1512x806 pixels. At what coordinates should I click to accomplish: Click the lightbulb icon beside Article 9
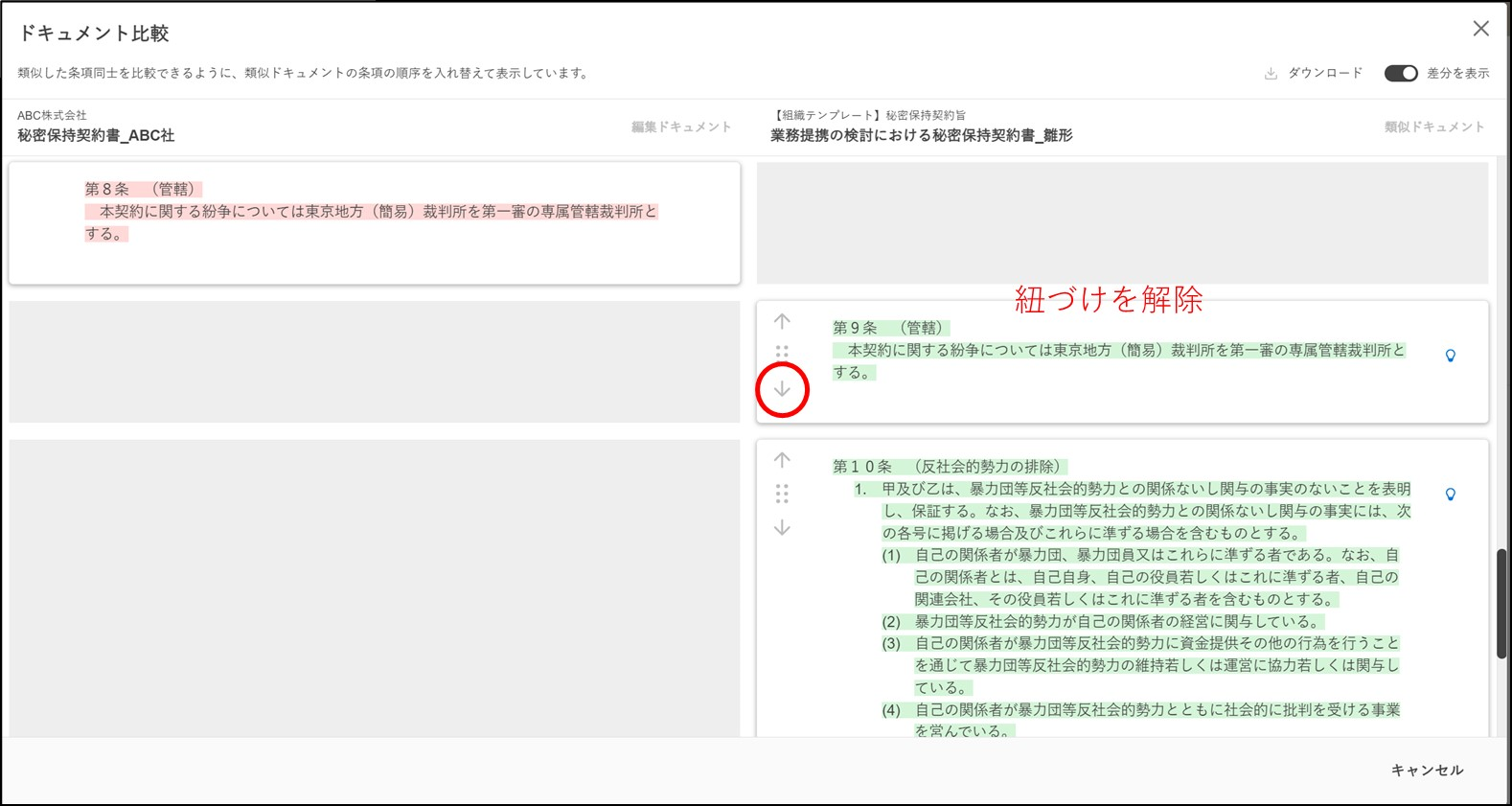tap(1450, 356)
